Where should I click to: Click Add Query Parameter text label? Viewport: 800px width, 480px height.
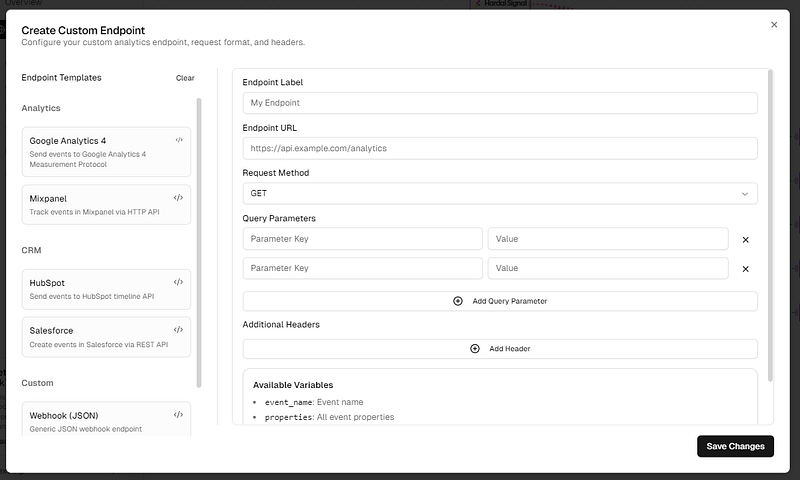pyautogui.click(x=510, y=301)
